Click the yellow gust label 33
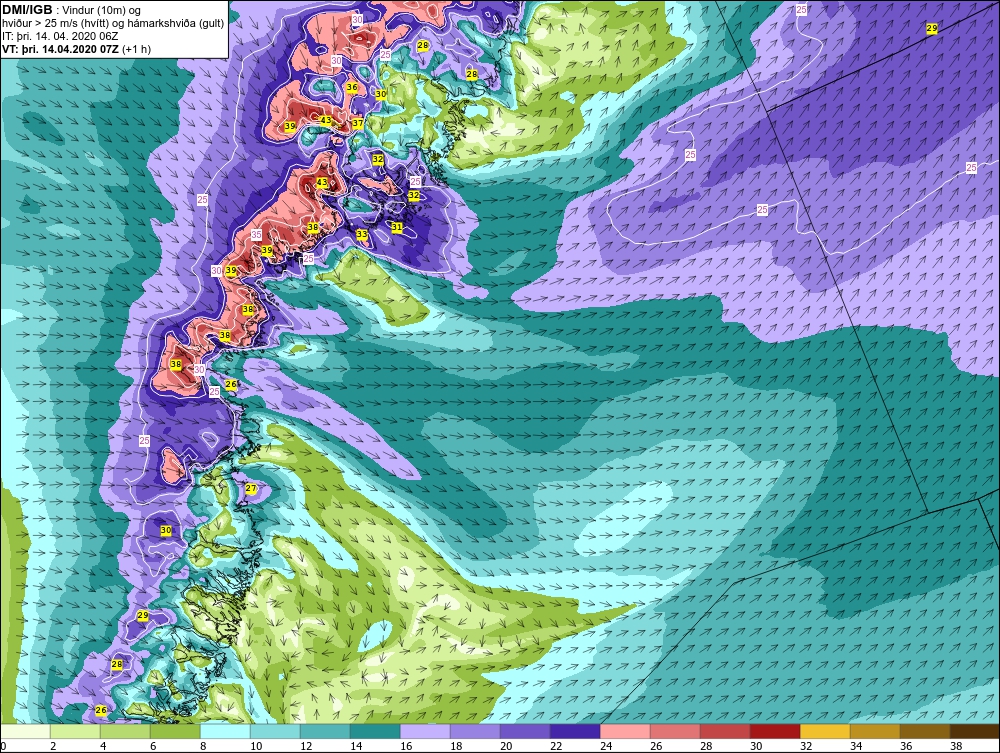Screen dimensions: 1000x753 [362, 235]
